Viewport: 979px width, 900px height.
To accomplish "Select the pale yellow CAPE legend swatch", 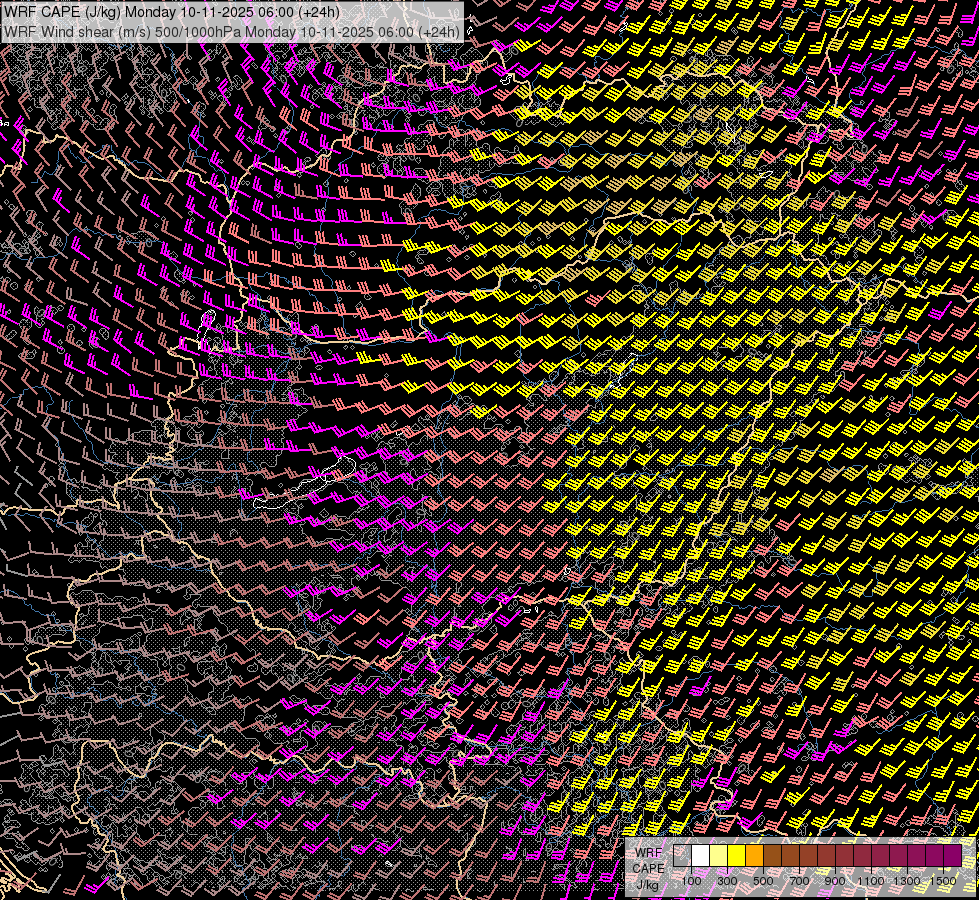I will pos(719,856).
